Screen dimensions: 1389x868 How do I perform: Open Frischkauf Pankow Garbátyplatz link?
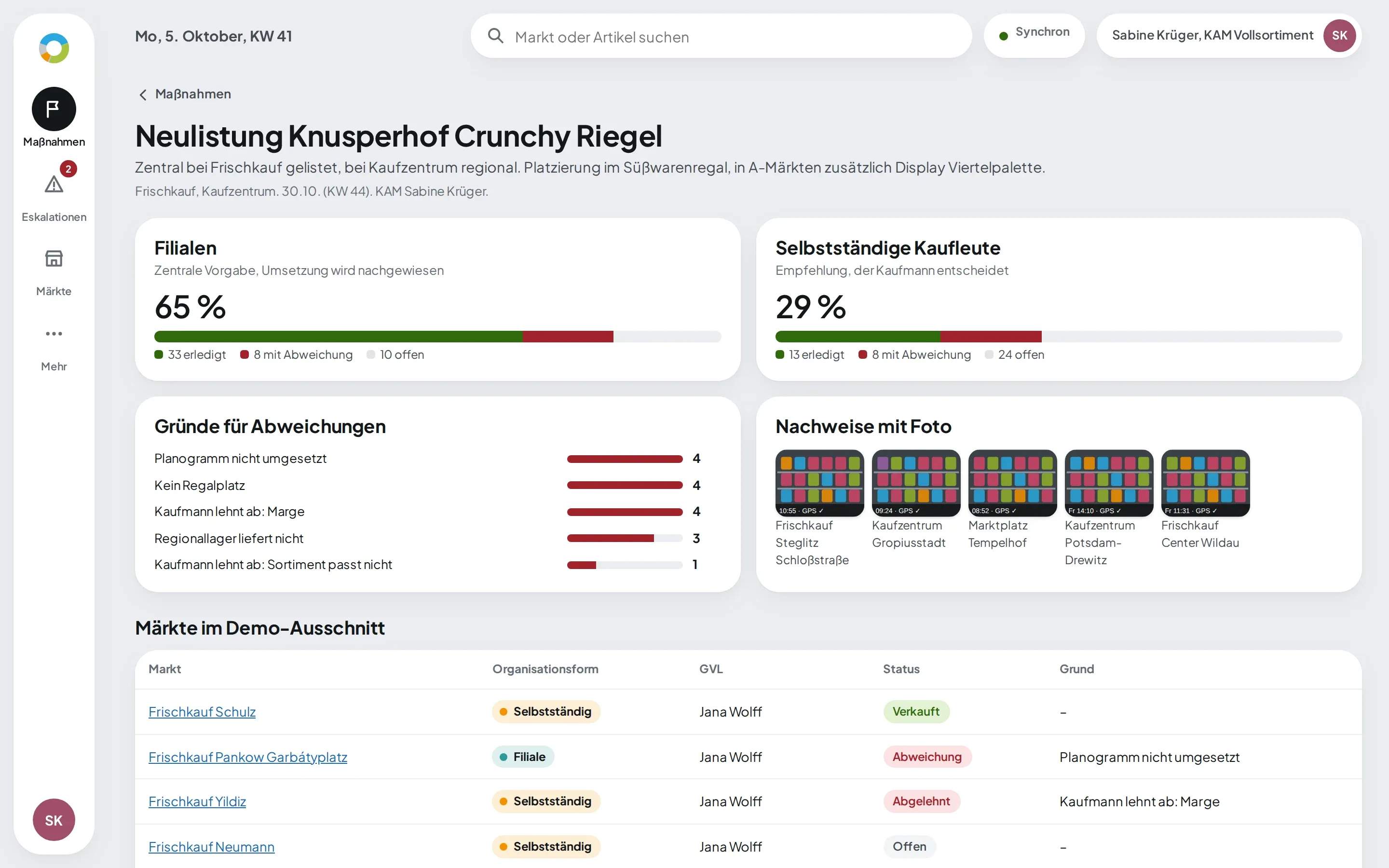click(x=248, y=757)
